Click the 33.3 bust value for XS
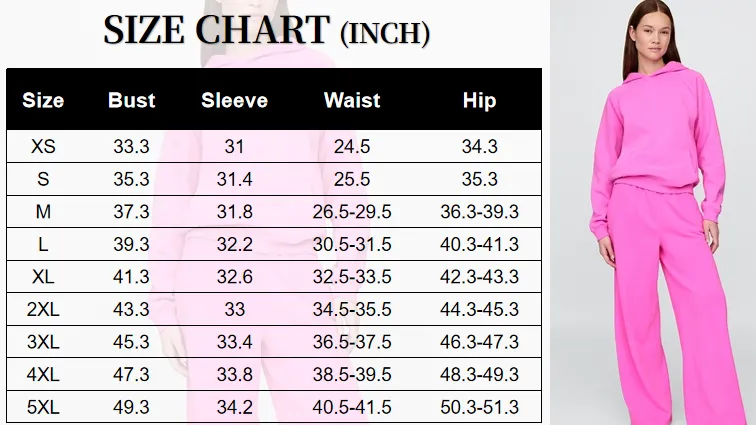Image resolution: width=756 pixels, height=425 pixels. click(x=132, y=147)
